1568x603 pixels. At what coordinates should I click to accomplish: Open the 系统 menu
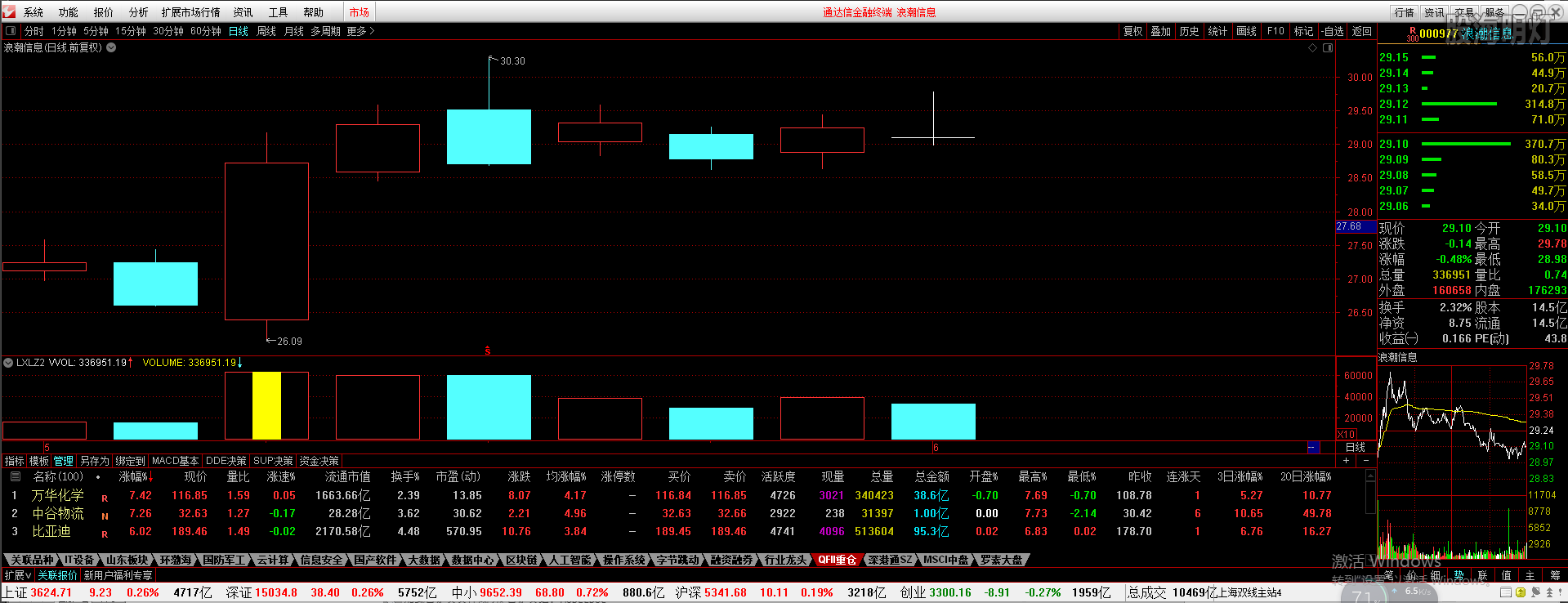[34, 12]
